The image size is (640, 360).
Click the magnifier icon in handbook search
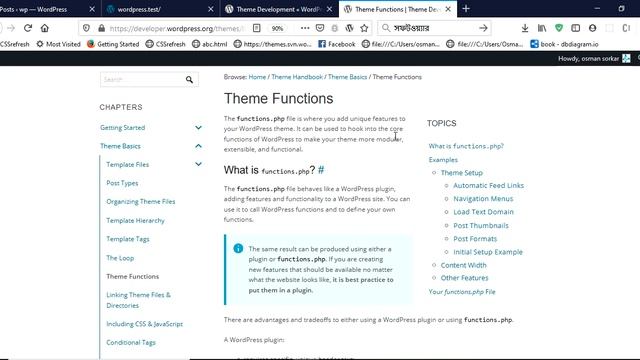coord(189,80)
